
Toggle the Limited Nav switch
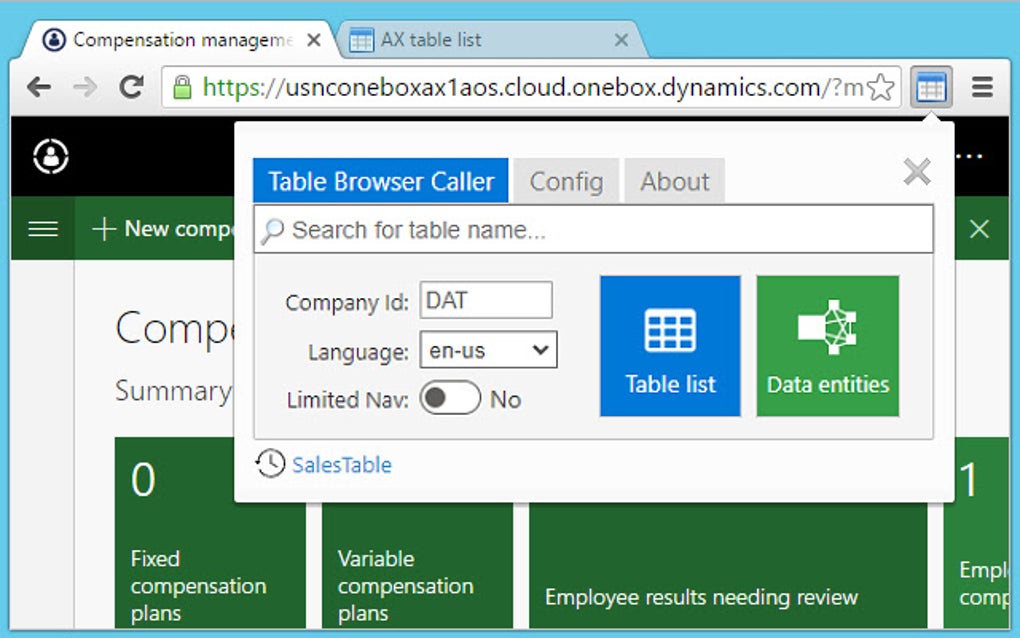pyautogui.click(x=450, y=398)
